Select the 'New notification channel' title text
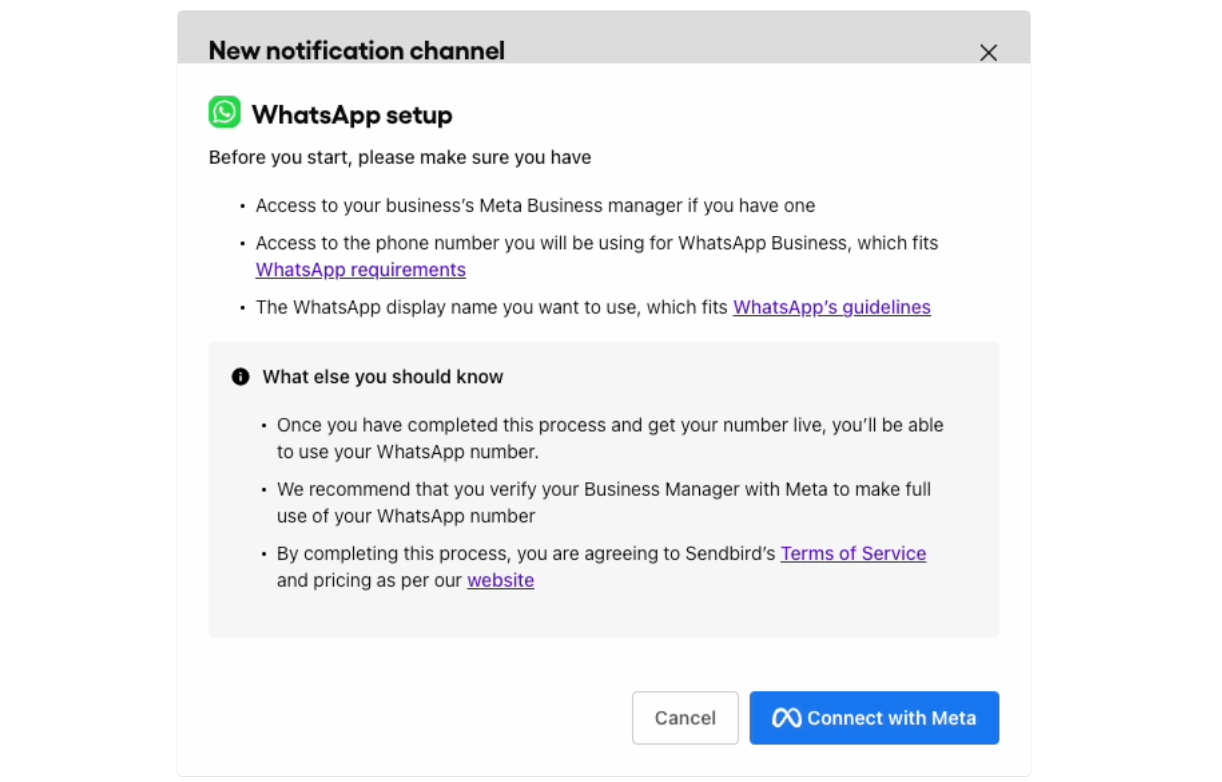 tap(356, 50)
